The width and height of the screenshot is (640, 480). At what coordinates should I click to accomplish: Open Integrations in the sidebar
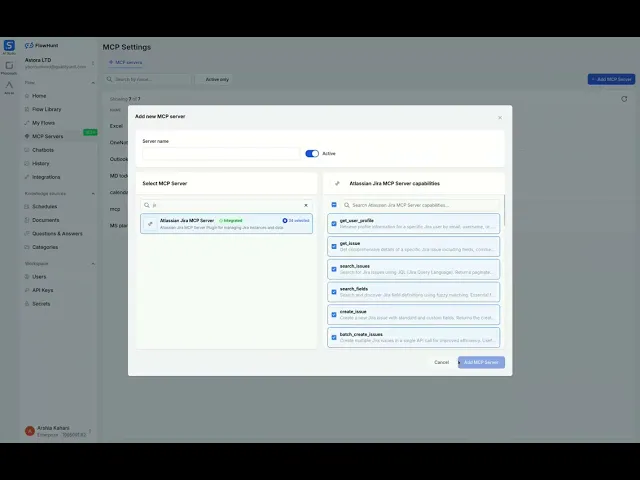46,177
